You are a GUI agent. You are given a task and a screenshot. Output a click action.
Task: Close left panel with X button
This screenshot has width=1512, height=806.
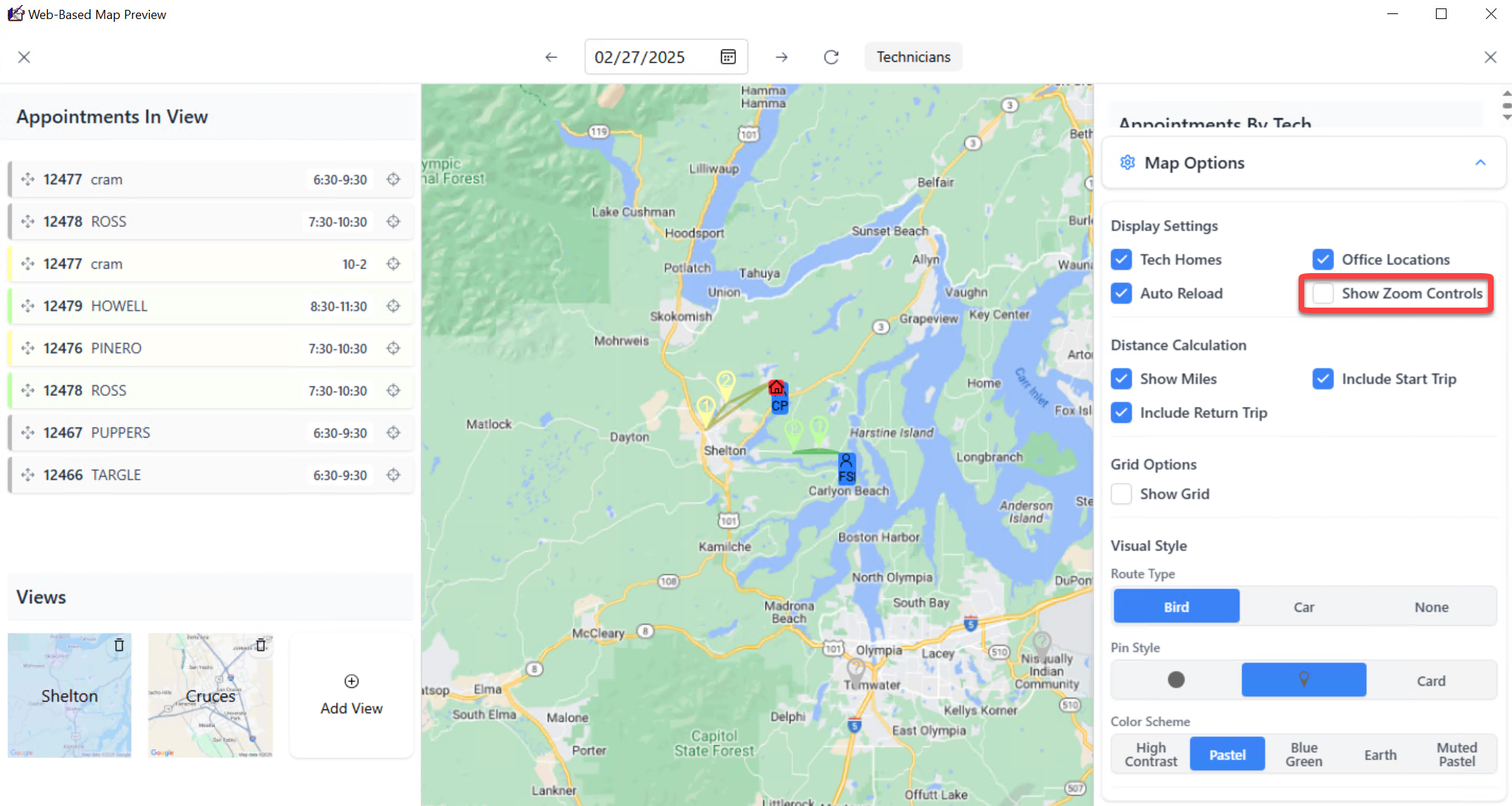click(x=24, y=57)
